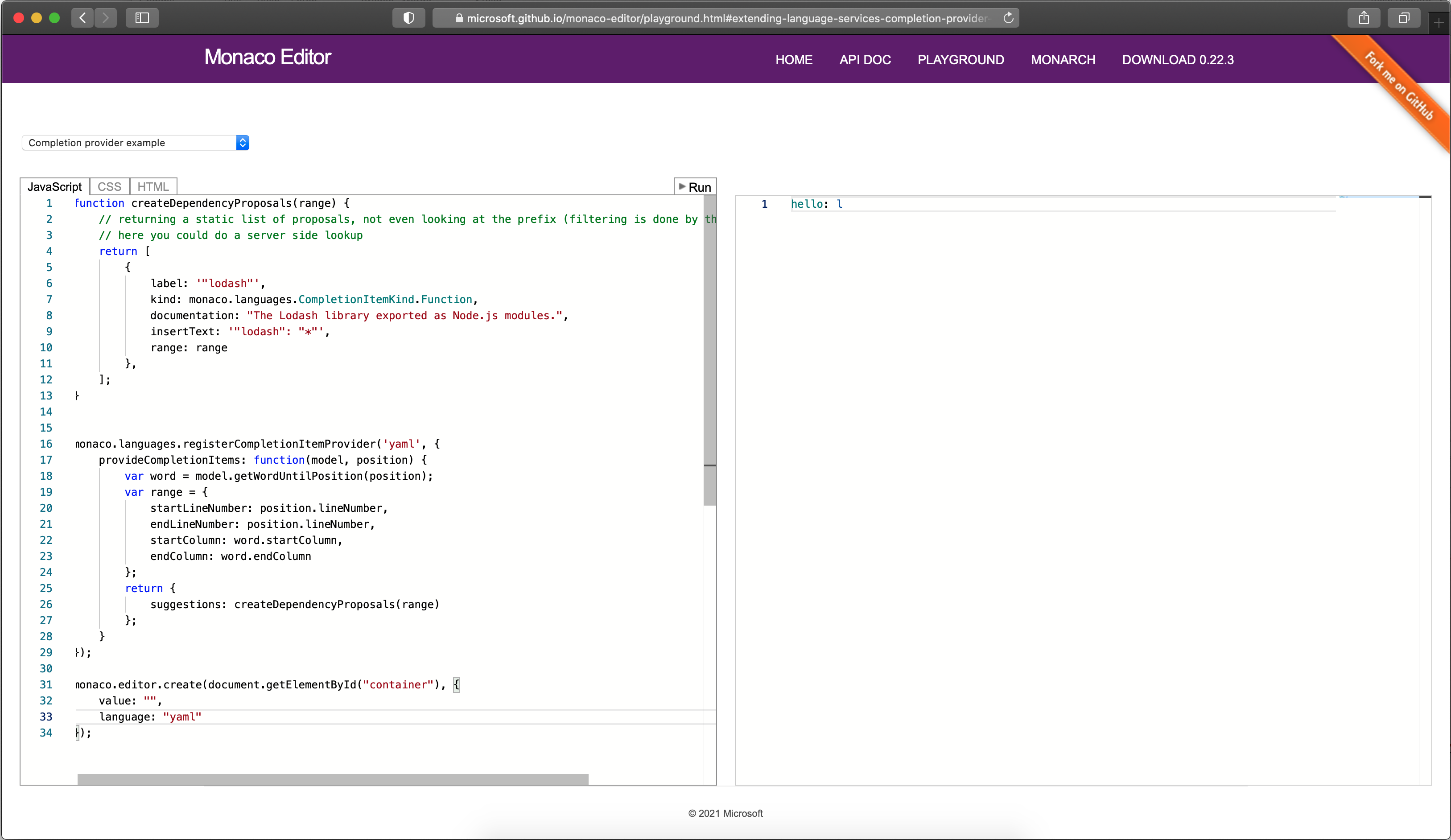Viewport: 1451px width, 840px height.
Task: Open a new tab with the plus icon
Action: [x=1439, y=23]
